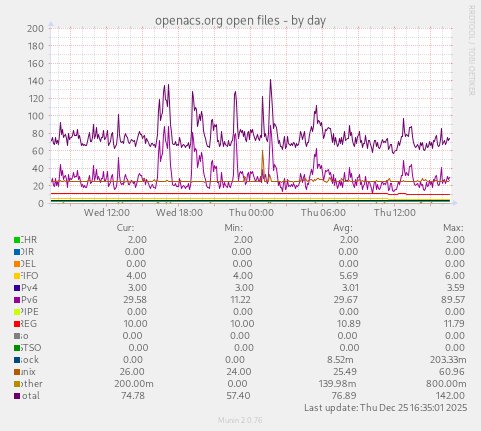Click the 'Wed 18:00' x-axis label

pos(179,212)
